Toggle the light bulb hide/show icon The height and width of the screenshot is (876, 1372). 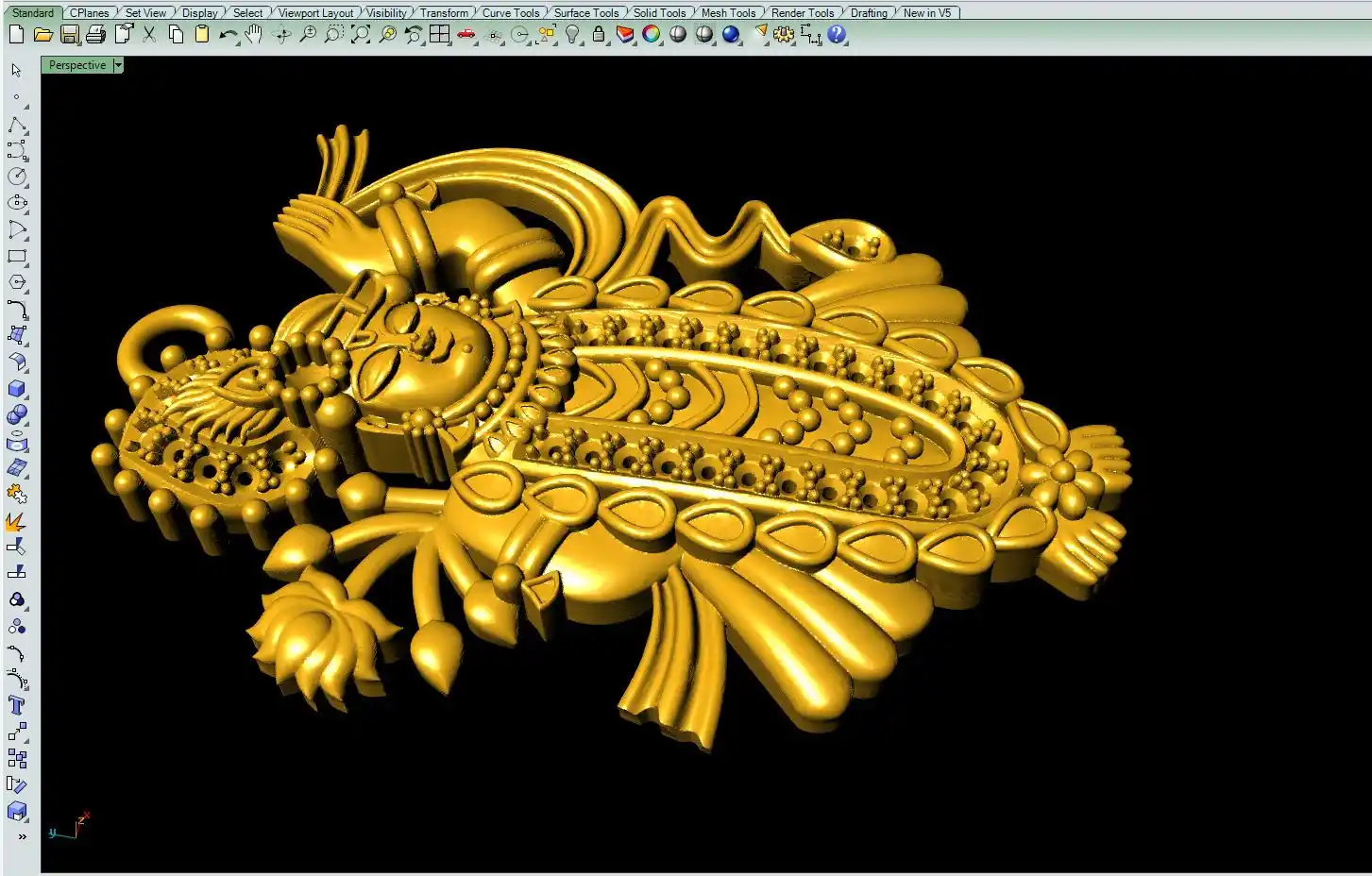pyautogui.click(x=572, y=35)
